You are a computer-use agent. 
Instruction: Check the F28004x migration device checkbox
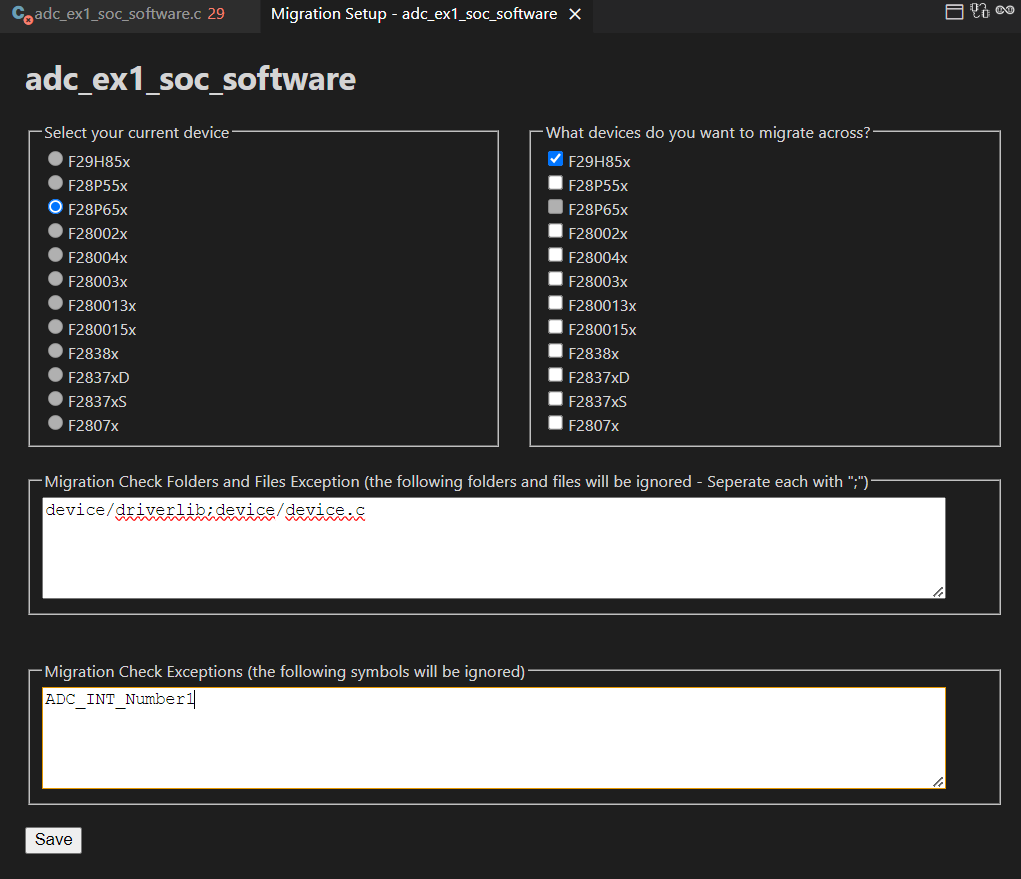click(x=556, y=255)
